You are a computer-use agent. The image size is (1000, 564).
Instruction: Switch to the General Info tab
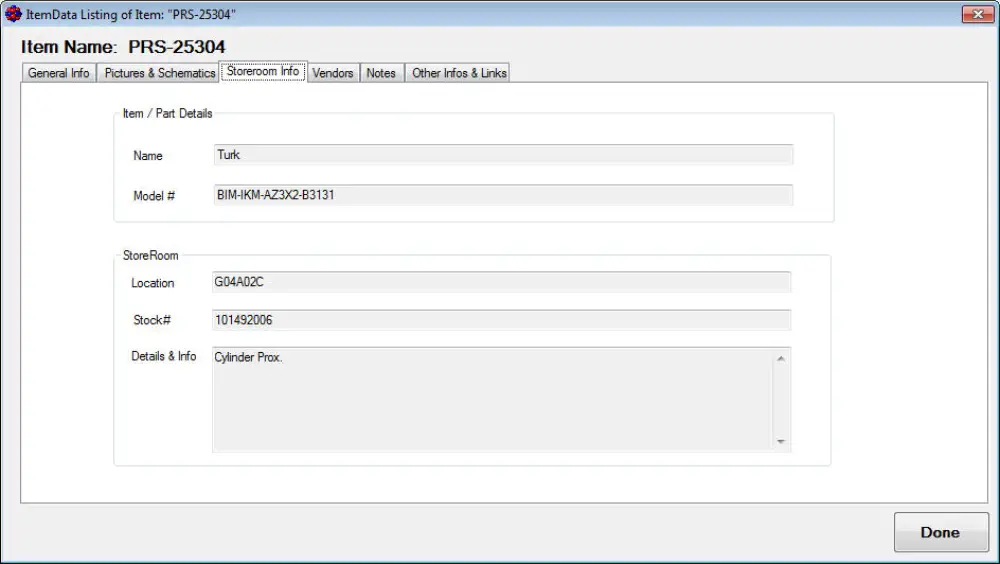tap(58, 73)
